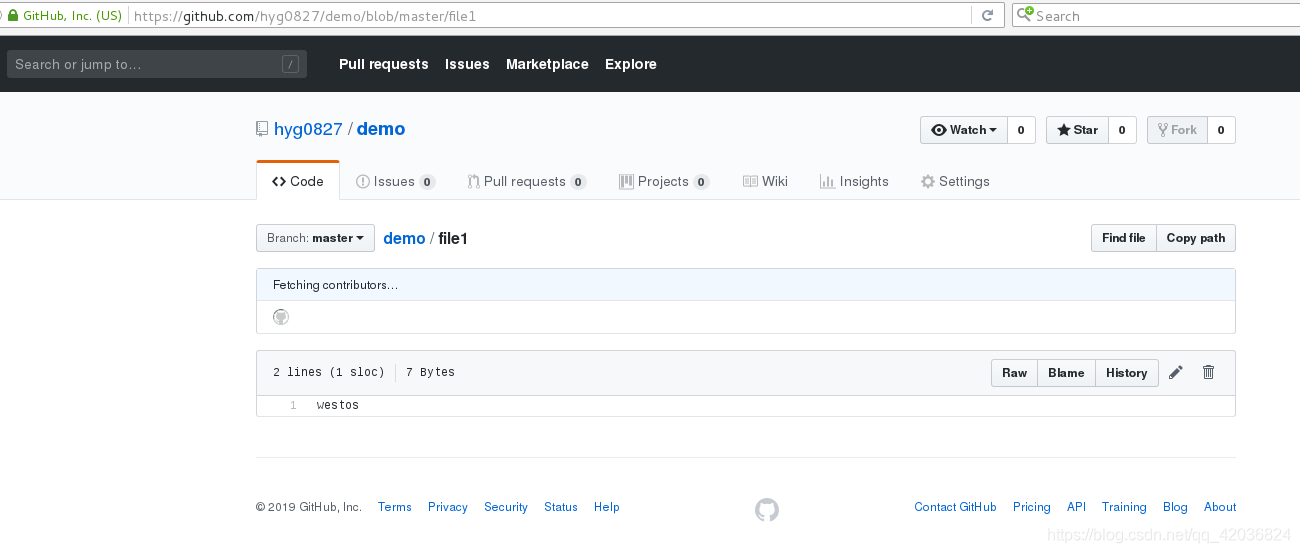
Task: Click the 'Fetching contributors…' text
Action: [335, 285]
